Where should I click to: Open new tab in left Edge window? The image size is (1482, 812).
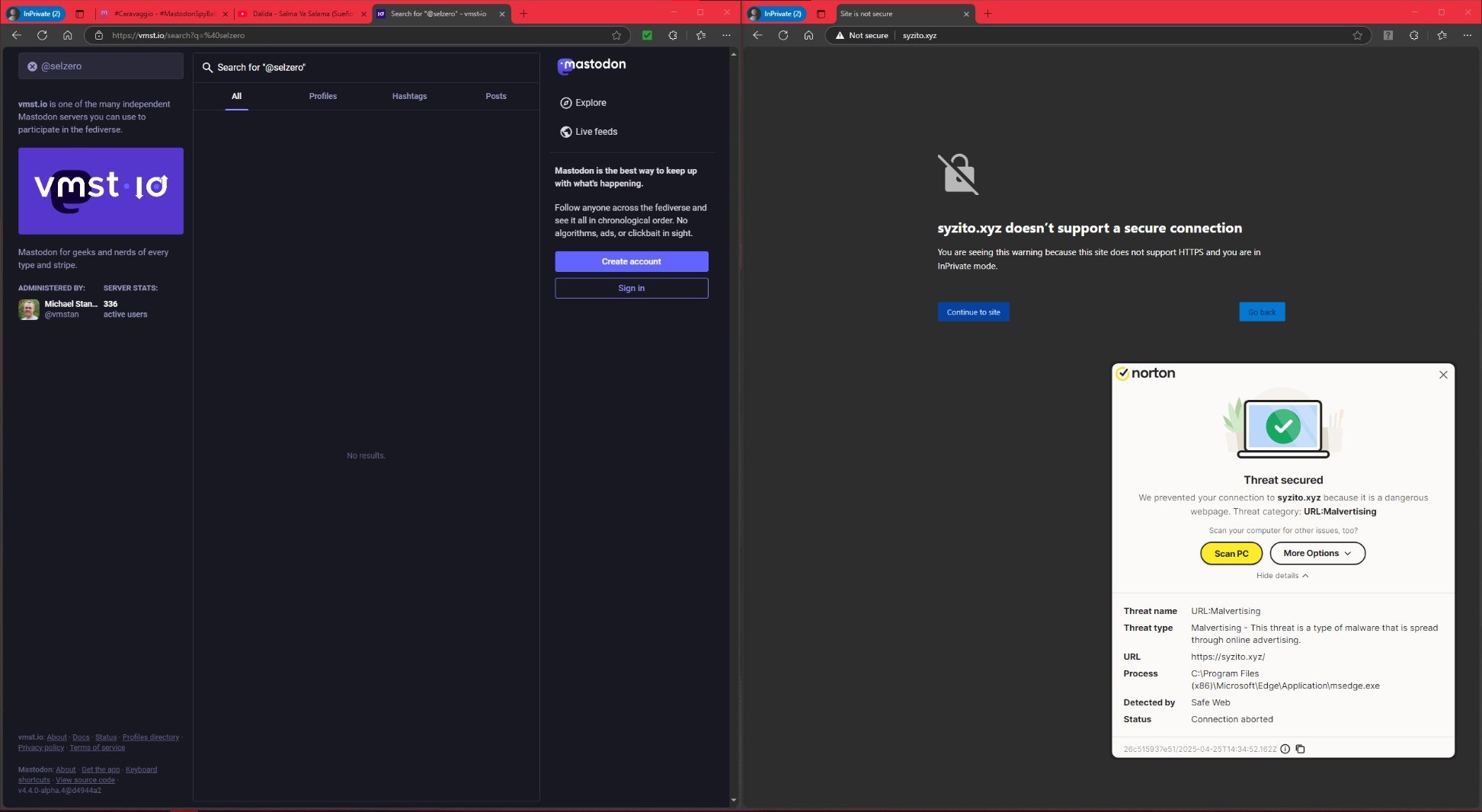click(523, 14)
